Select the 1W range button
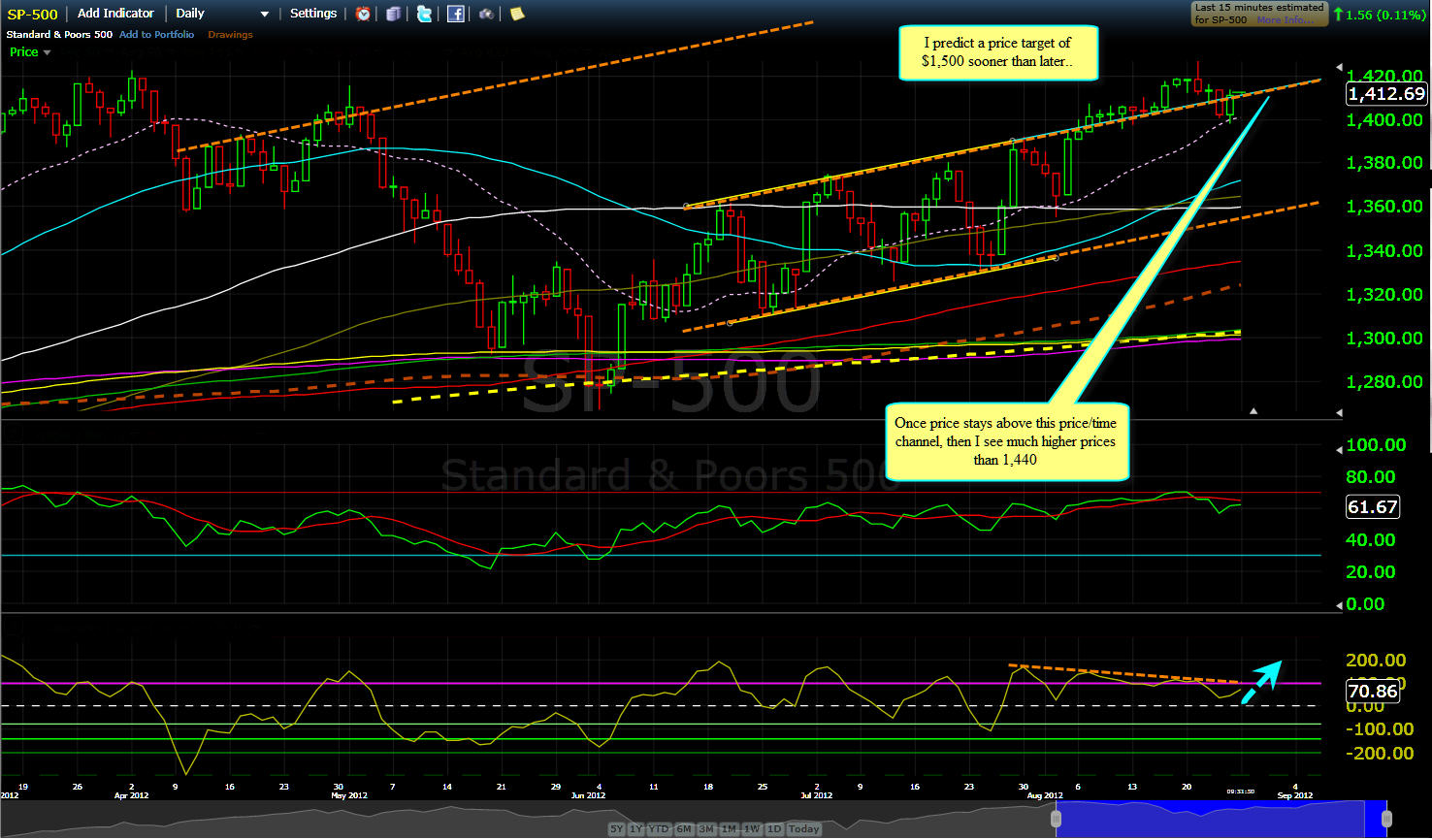Screen dimensions: 1432x840 point(752,829)
